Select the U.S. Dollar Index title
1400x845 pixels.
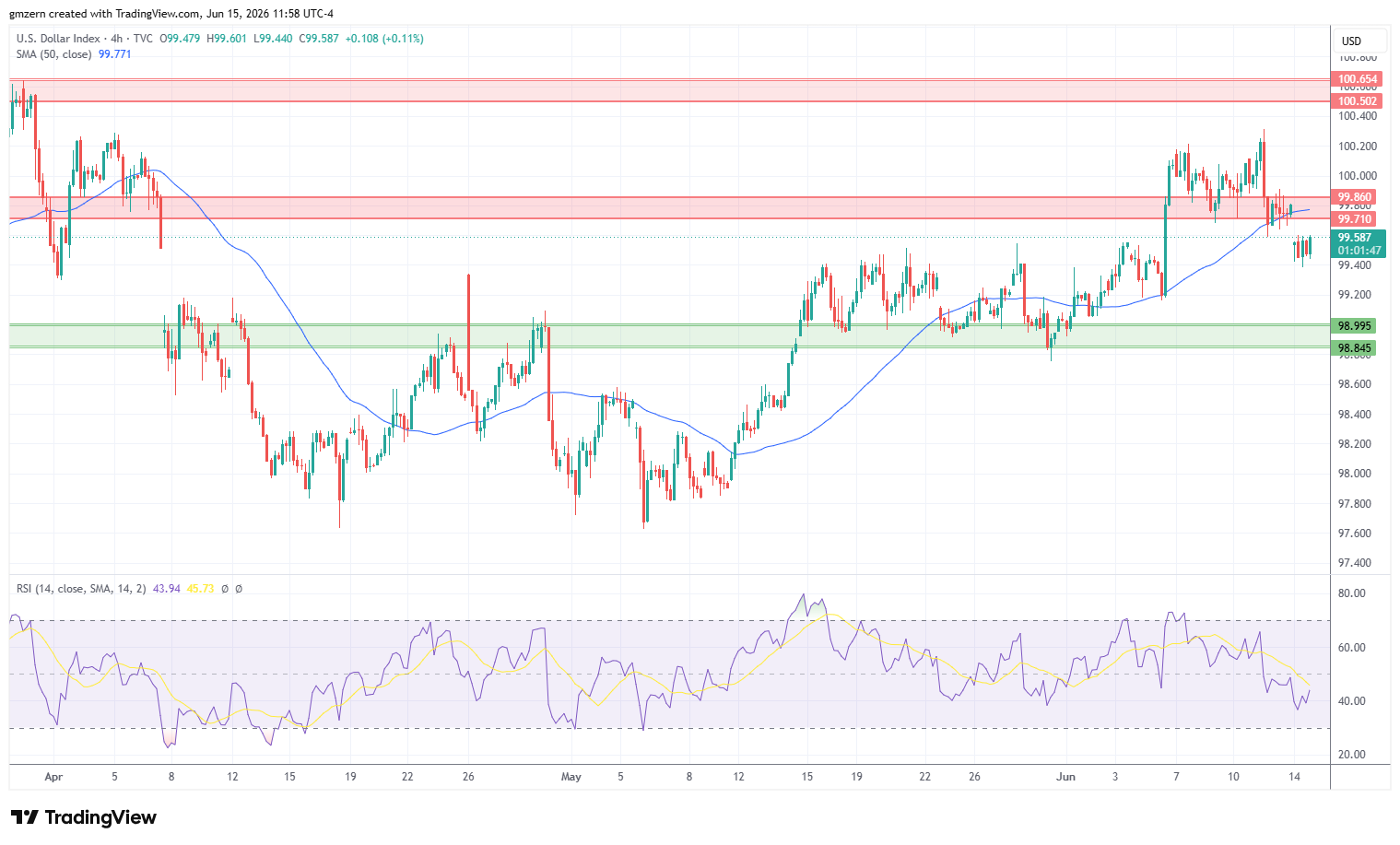coord(59,39)
